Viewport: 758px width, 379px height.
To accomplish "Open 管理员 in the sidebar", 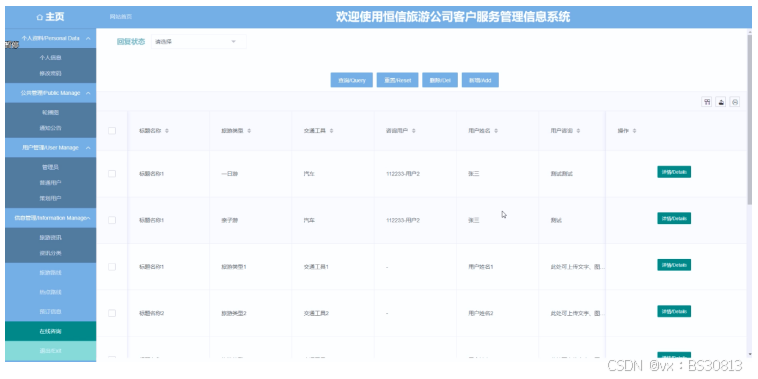I will coord(51,167).
